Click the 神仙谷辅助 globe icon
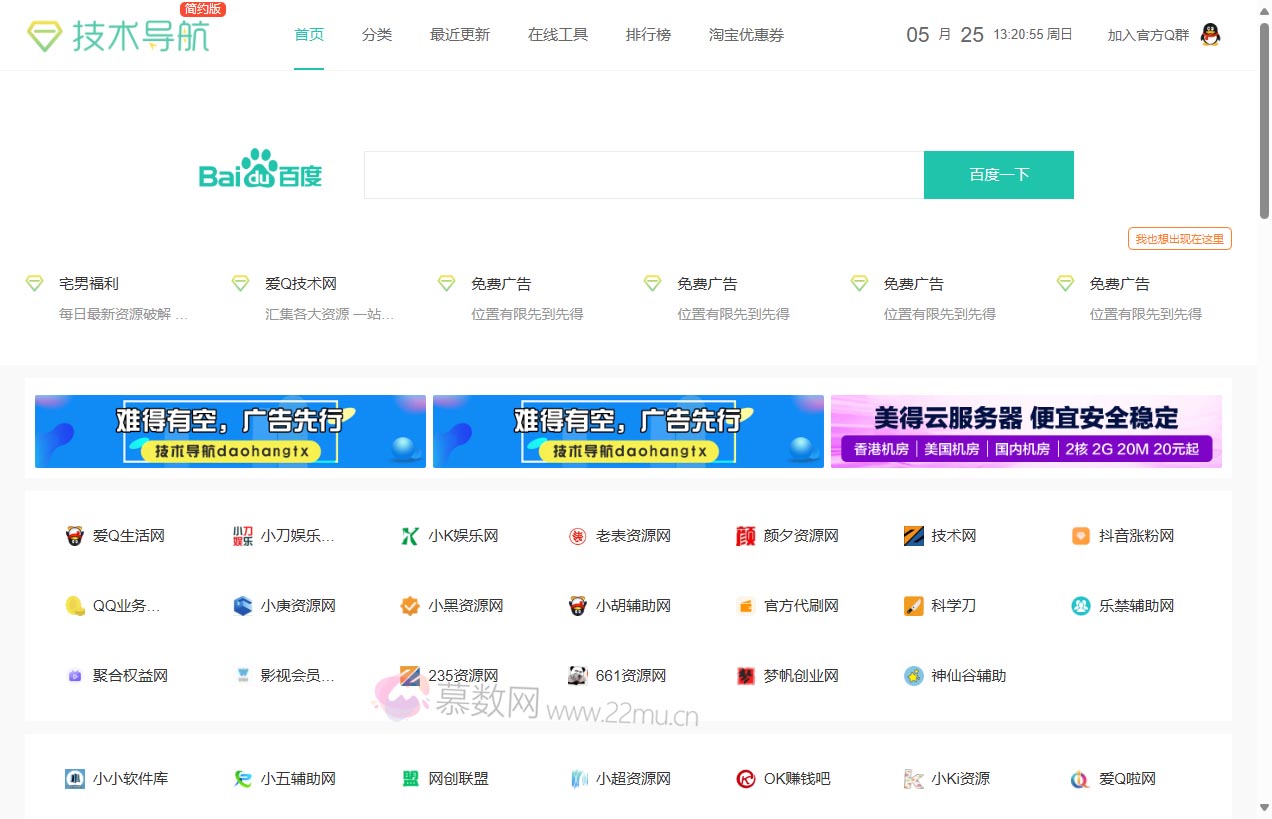Viewport: 1272px width, 819px height. coord(913,675)
